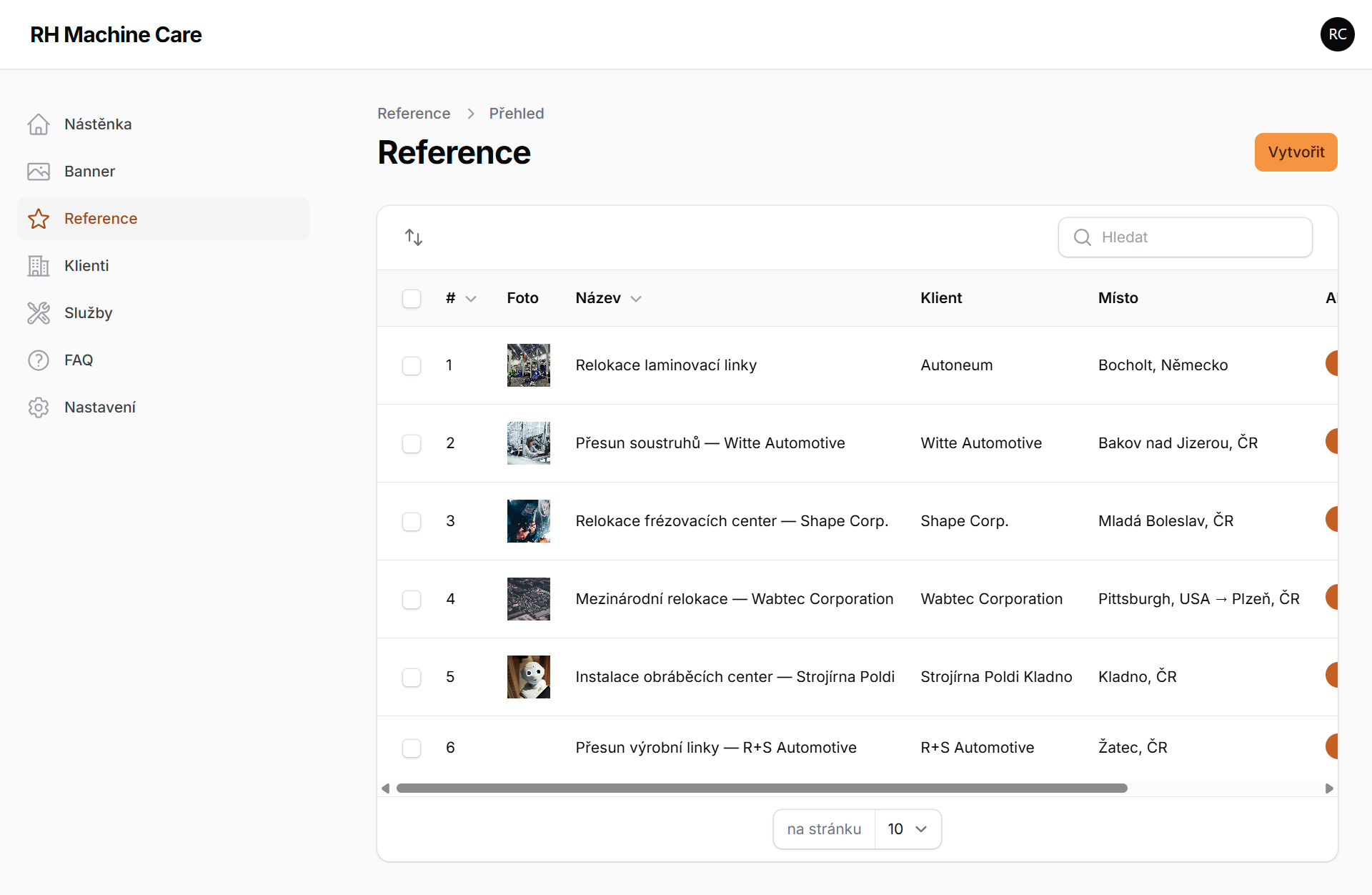The width and height of the screenshot is (1372, 895).
Task: Open the RC user avatar menu
Action: coord(1338,34)
